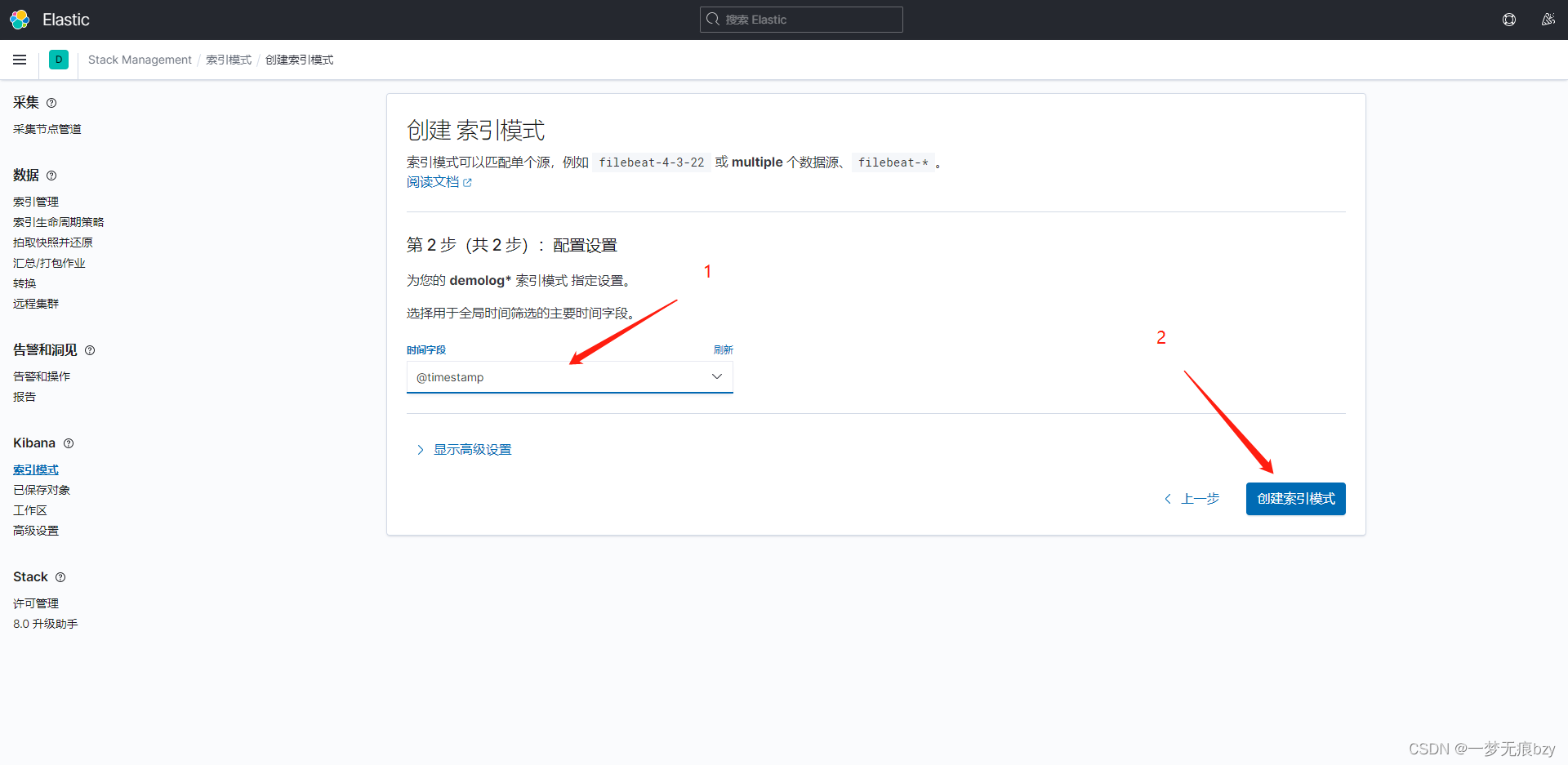
Task: Click the external link icon after 阅读文档
Action: pos(467,183)
